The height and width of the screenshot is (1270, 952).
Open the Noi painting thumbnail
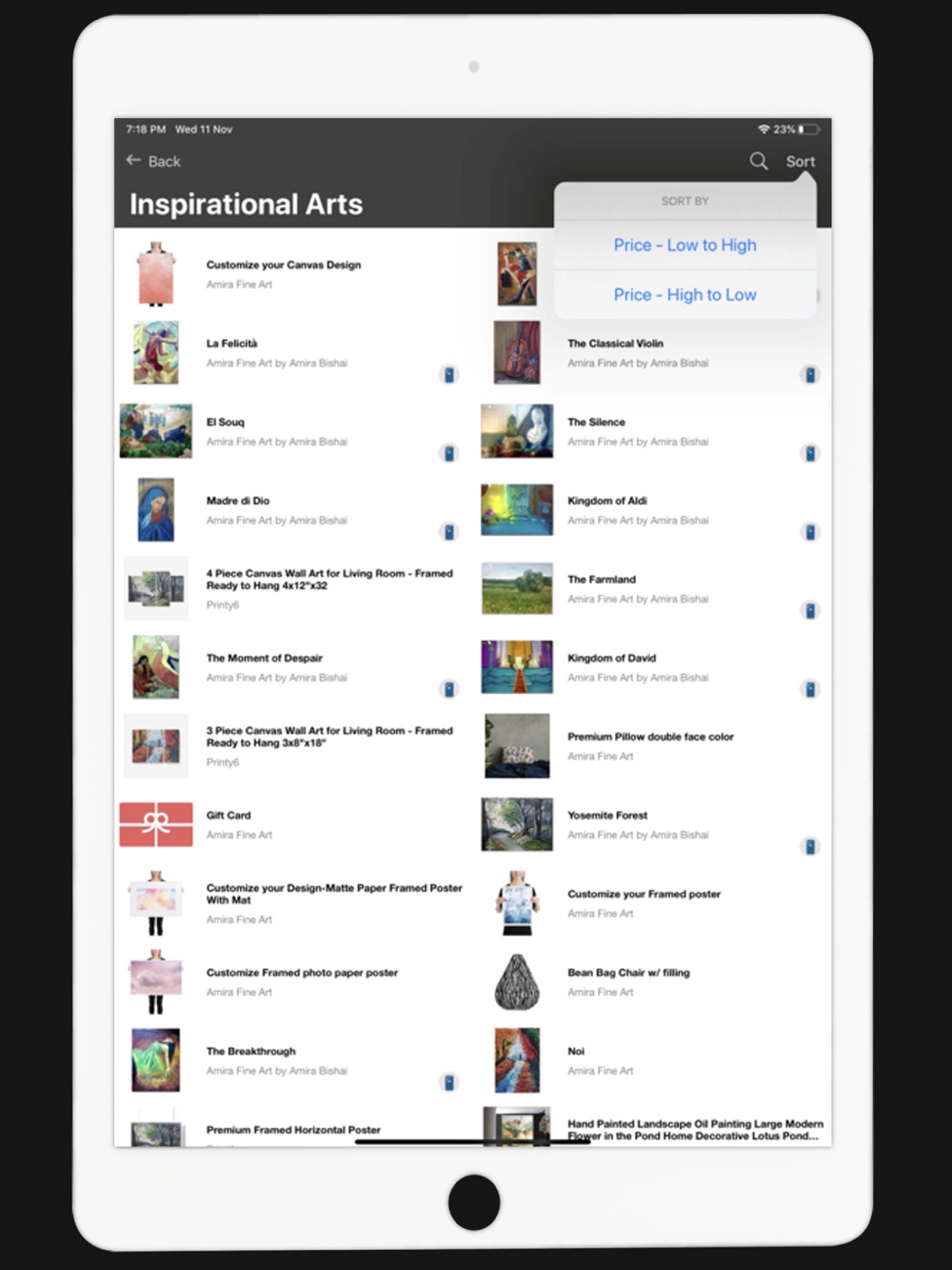(517, 1060)
